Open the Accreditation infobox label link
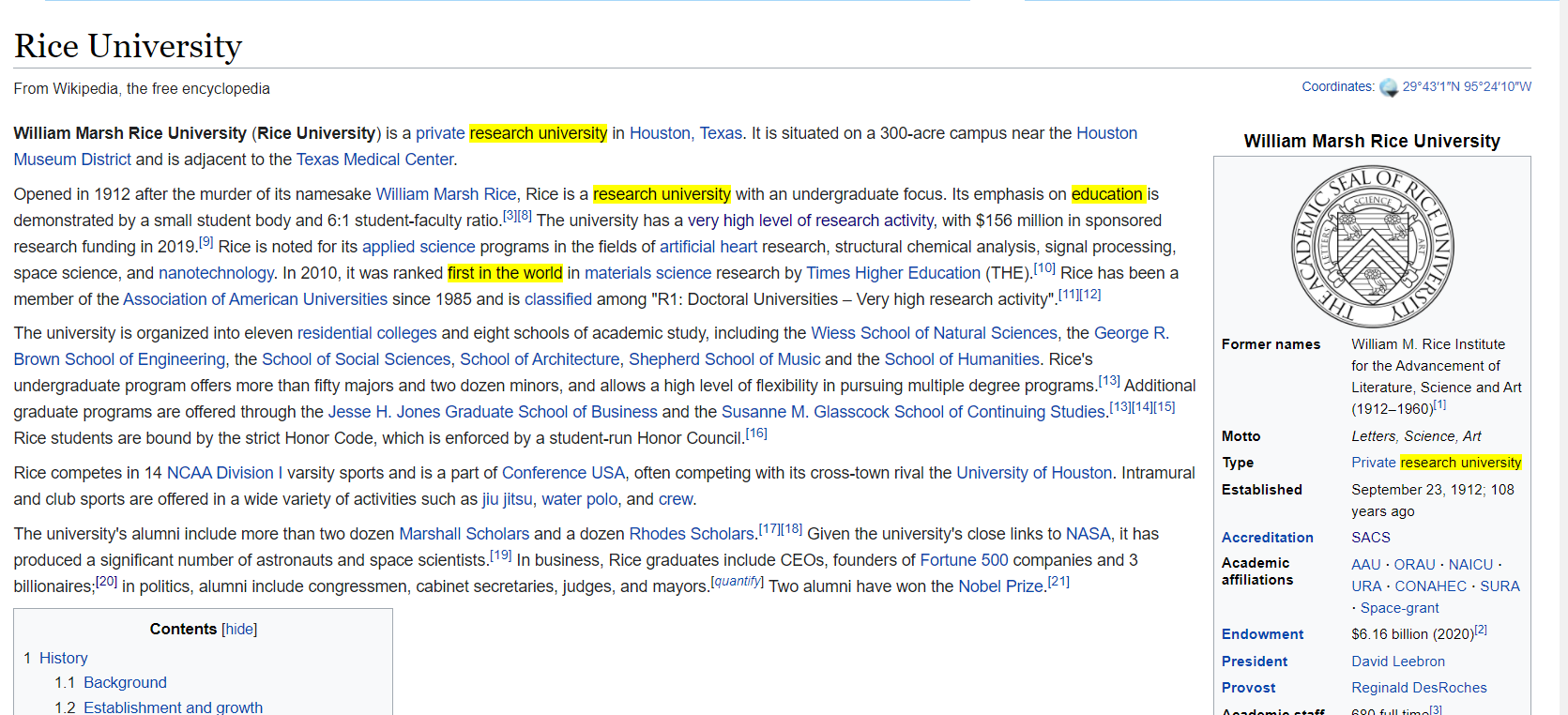The height and width of the screenshot is (715, 1568). point(1267,538)
